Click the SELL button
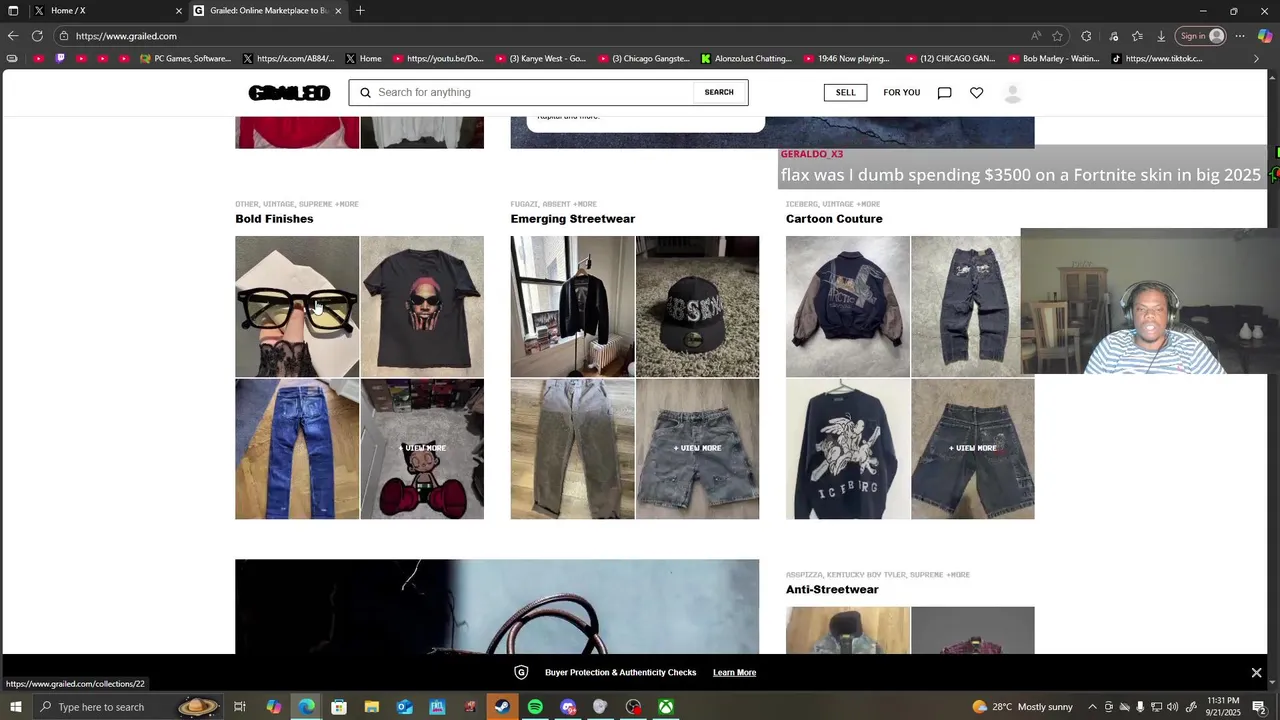 (846, 92)
